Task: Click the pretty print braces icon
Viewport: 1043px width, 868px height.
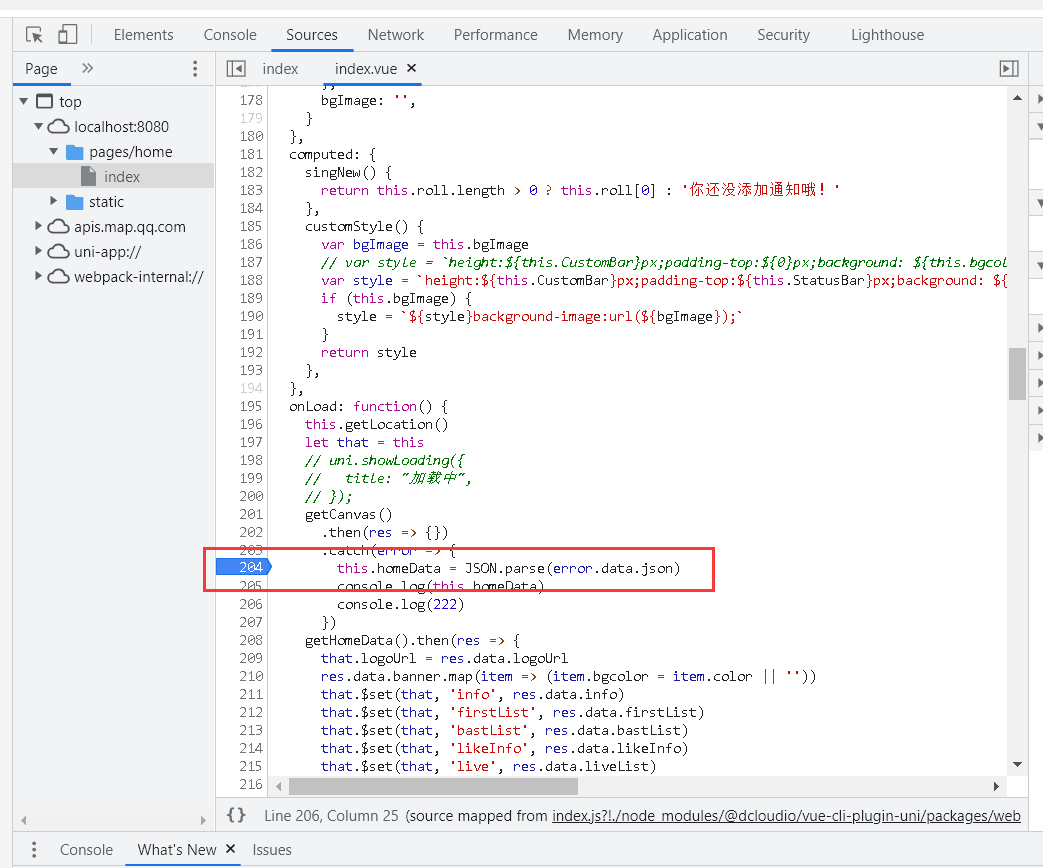Action: tap(236, 815)
